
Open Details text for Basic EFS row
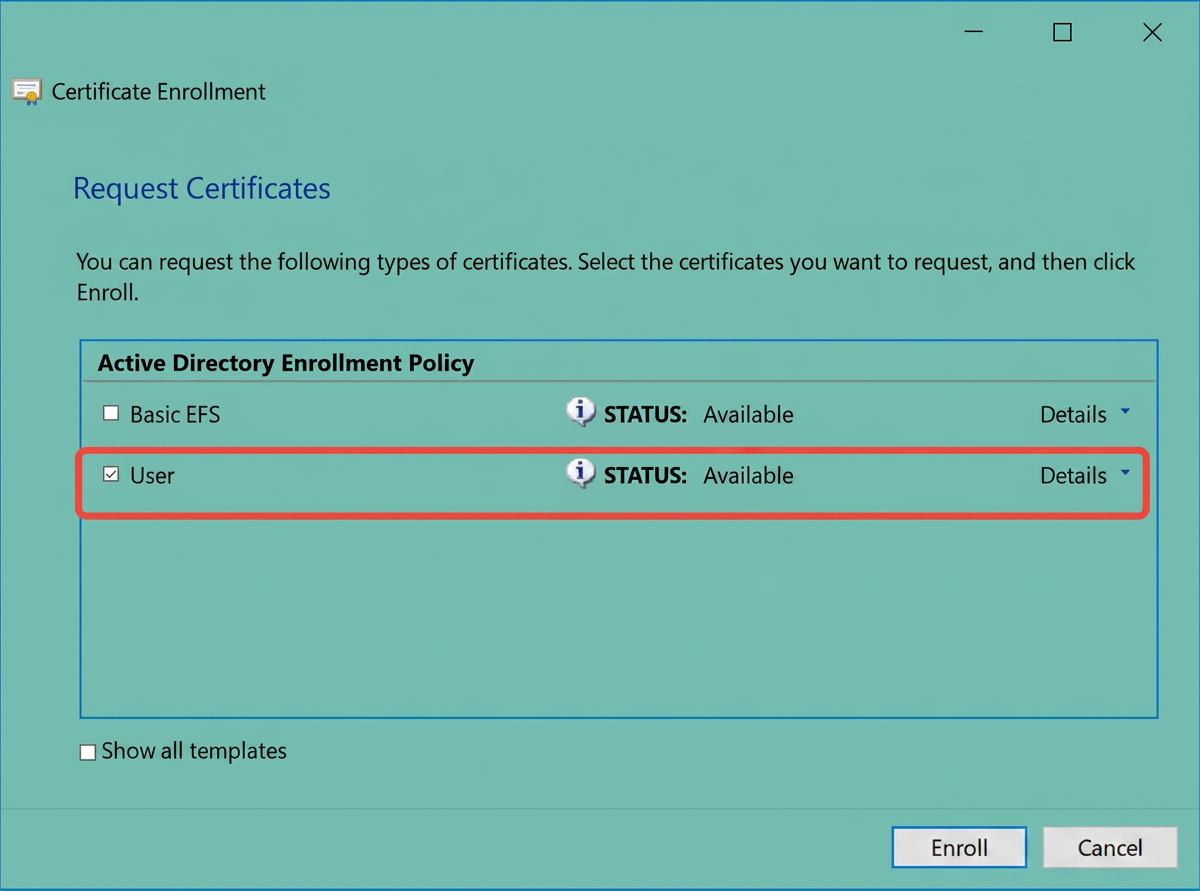point(1073,415)
